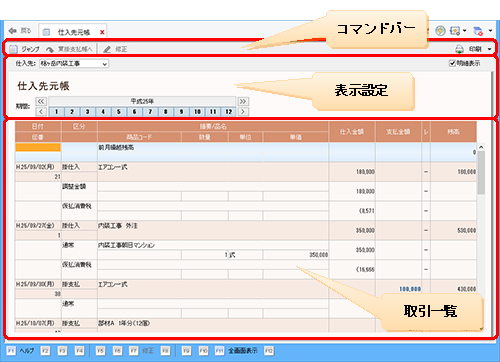
Task: Select month 9 in the period bar
Action: pyautogui.click(x=182, y=112)
